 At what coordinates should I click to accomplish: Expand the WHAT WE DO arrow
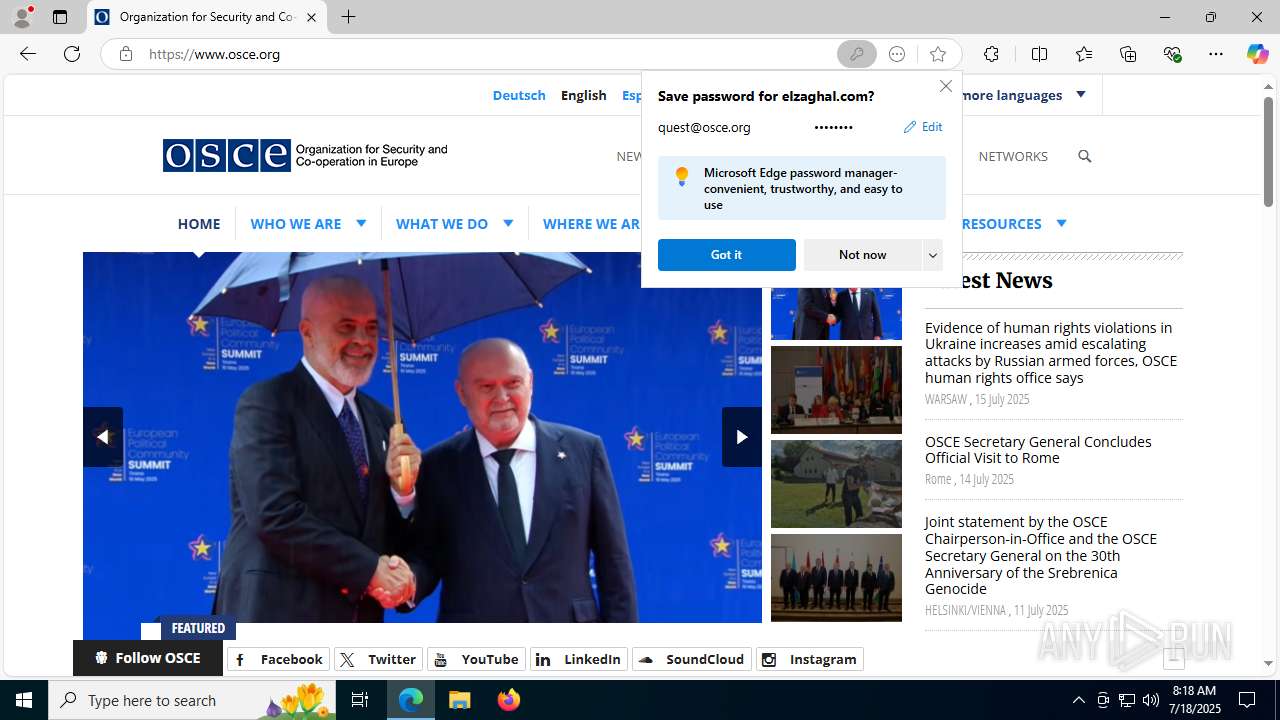[x=508, y=223]
